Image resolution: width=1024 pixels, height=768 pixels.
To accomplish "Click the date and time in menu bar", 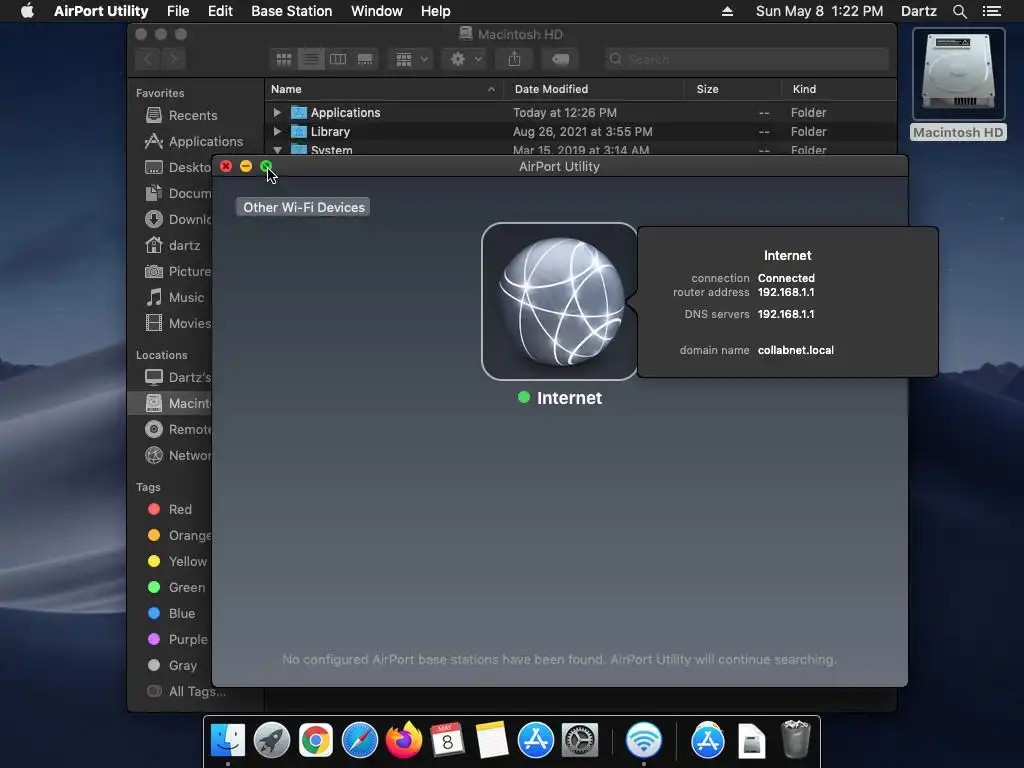I will pyautogui.click(x=819, y=11).
